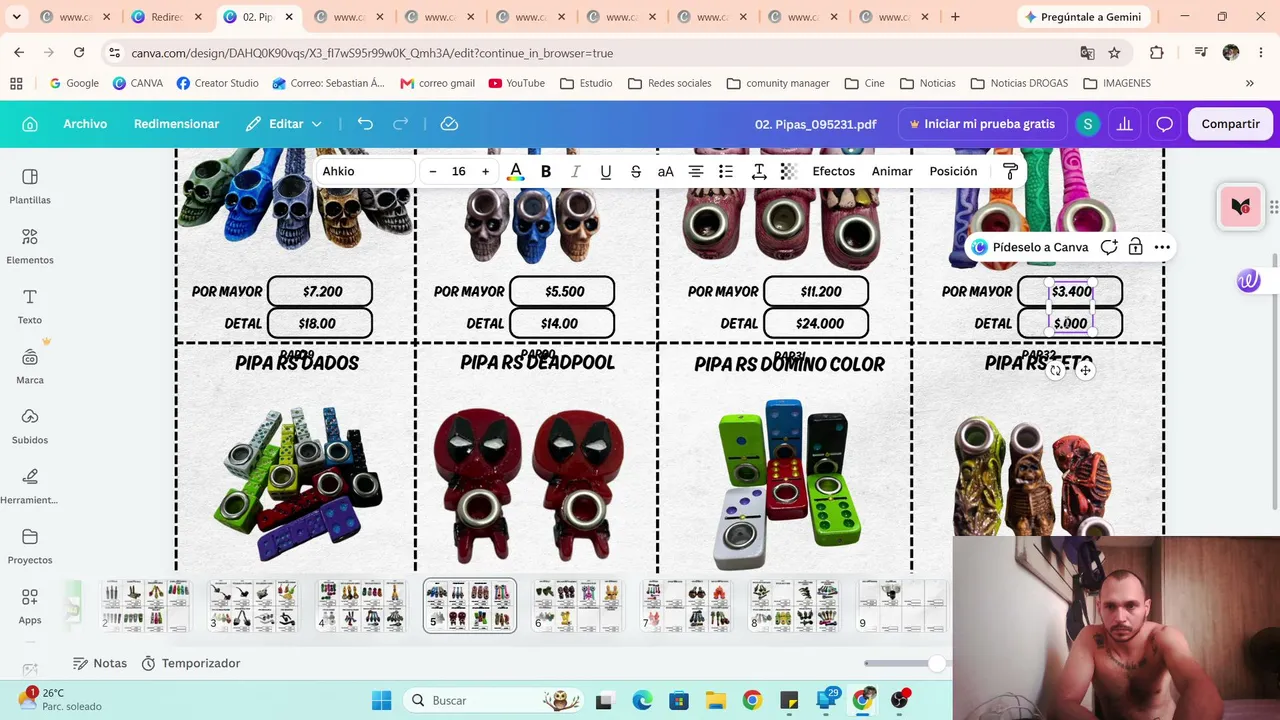Undo the last action
The height and width of the screenshot is (720, 1280).
tap(365, 124)
